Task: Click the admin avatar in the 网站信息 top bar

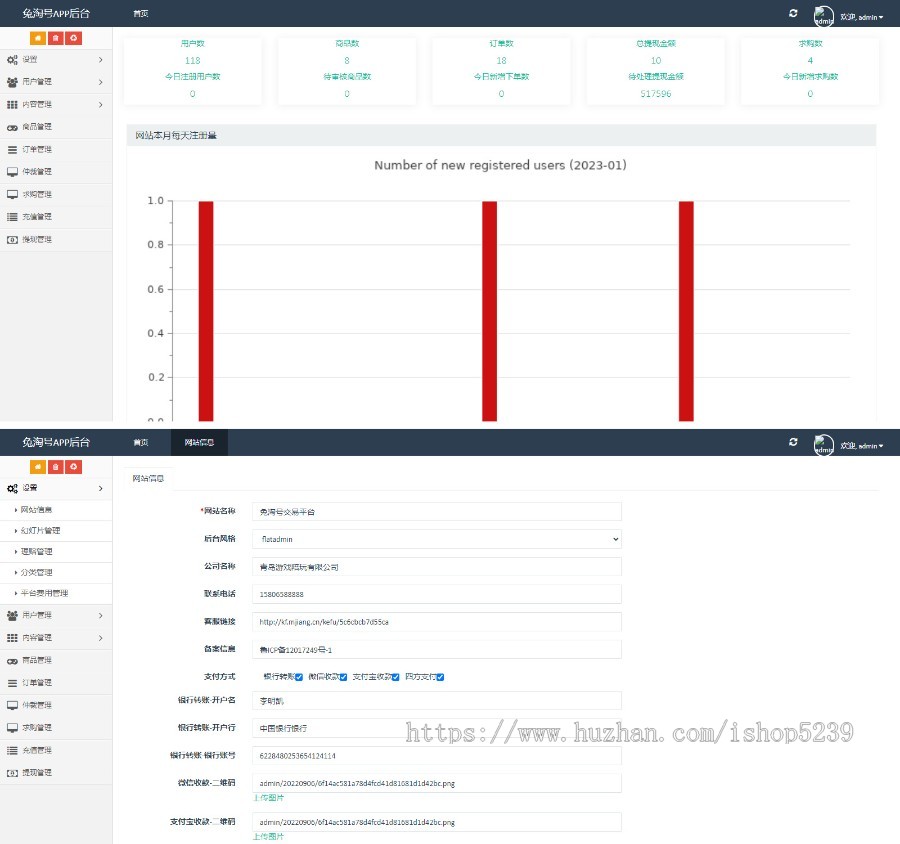Action: [824, 445]
